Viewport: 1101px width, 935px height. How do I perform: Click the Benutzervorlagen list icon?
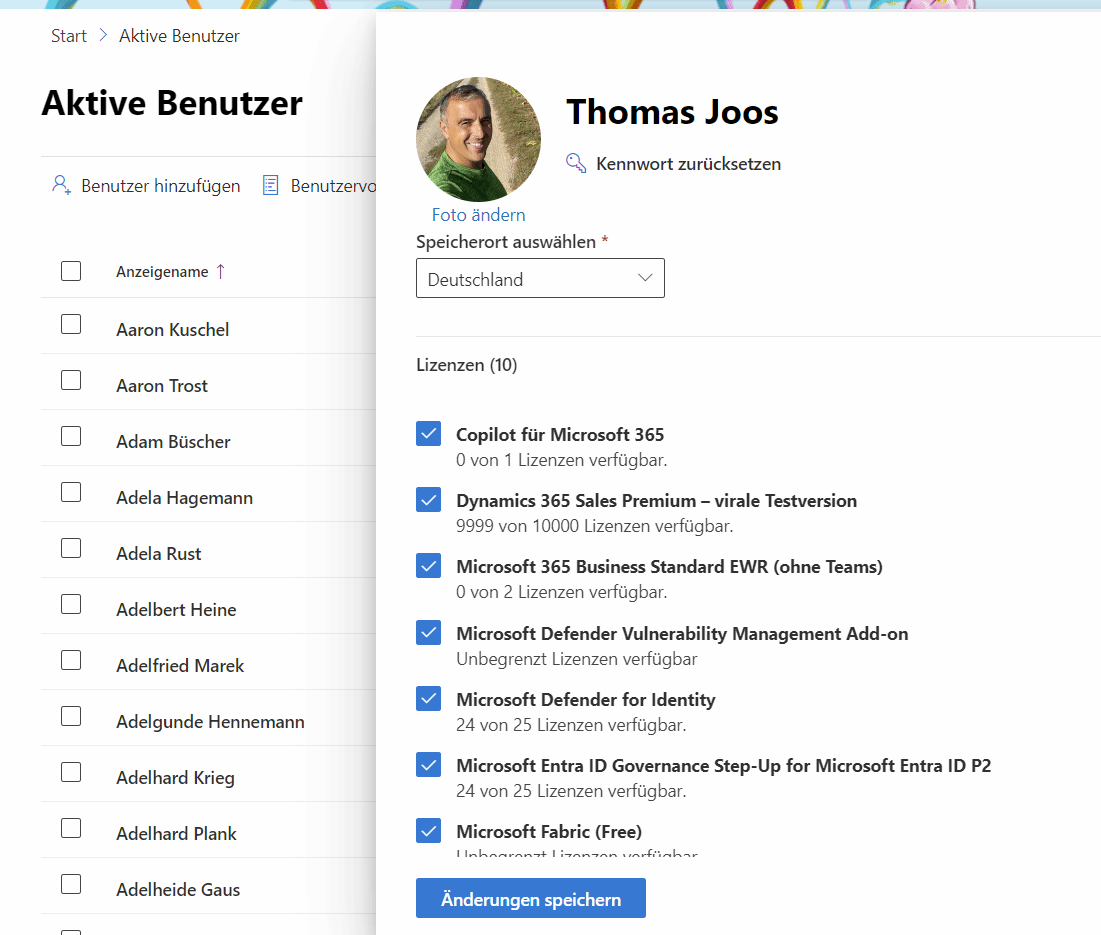click(x=269, y=185)
